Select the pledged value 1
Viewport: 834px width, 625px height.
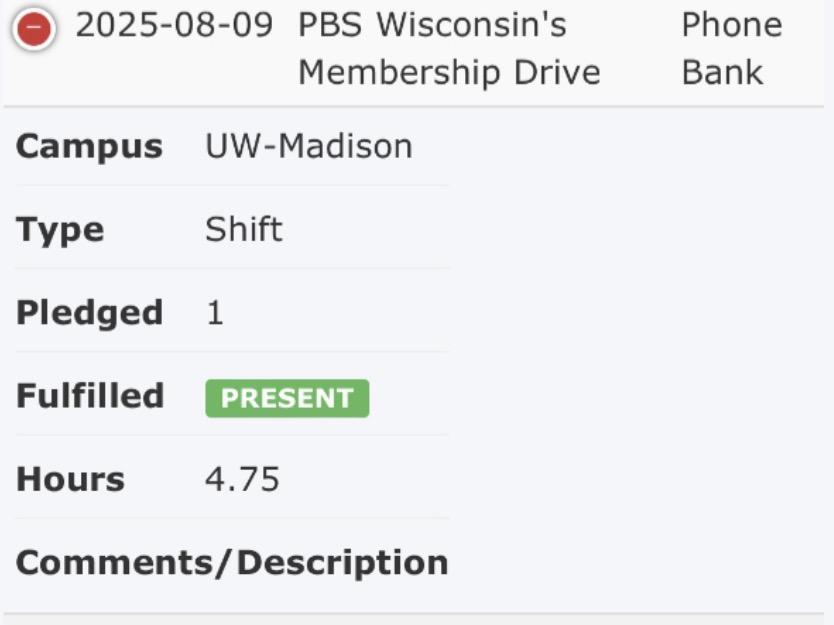pos(215,314)
